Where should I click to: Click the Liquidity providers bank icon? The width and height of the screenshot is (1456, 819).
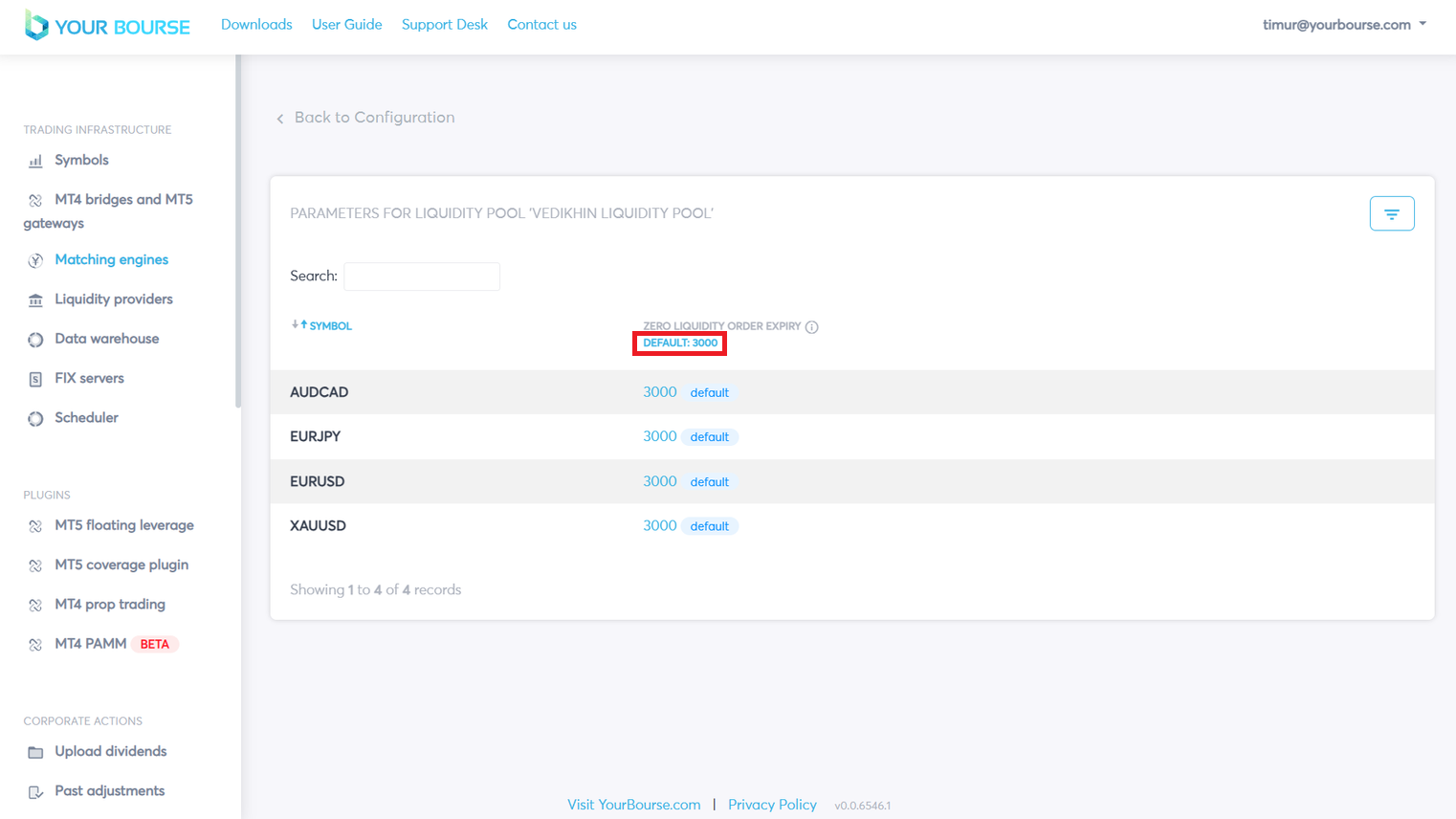click(x=35, y=300)
